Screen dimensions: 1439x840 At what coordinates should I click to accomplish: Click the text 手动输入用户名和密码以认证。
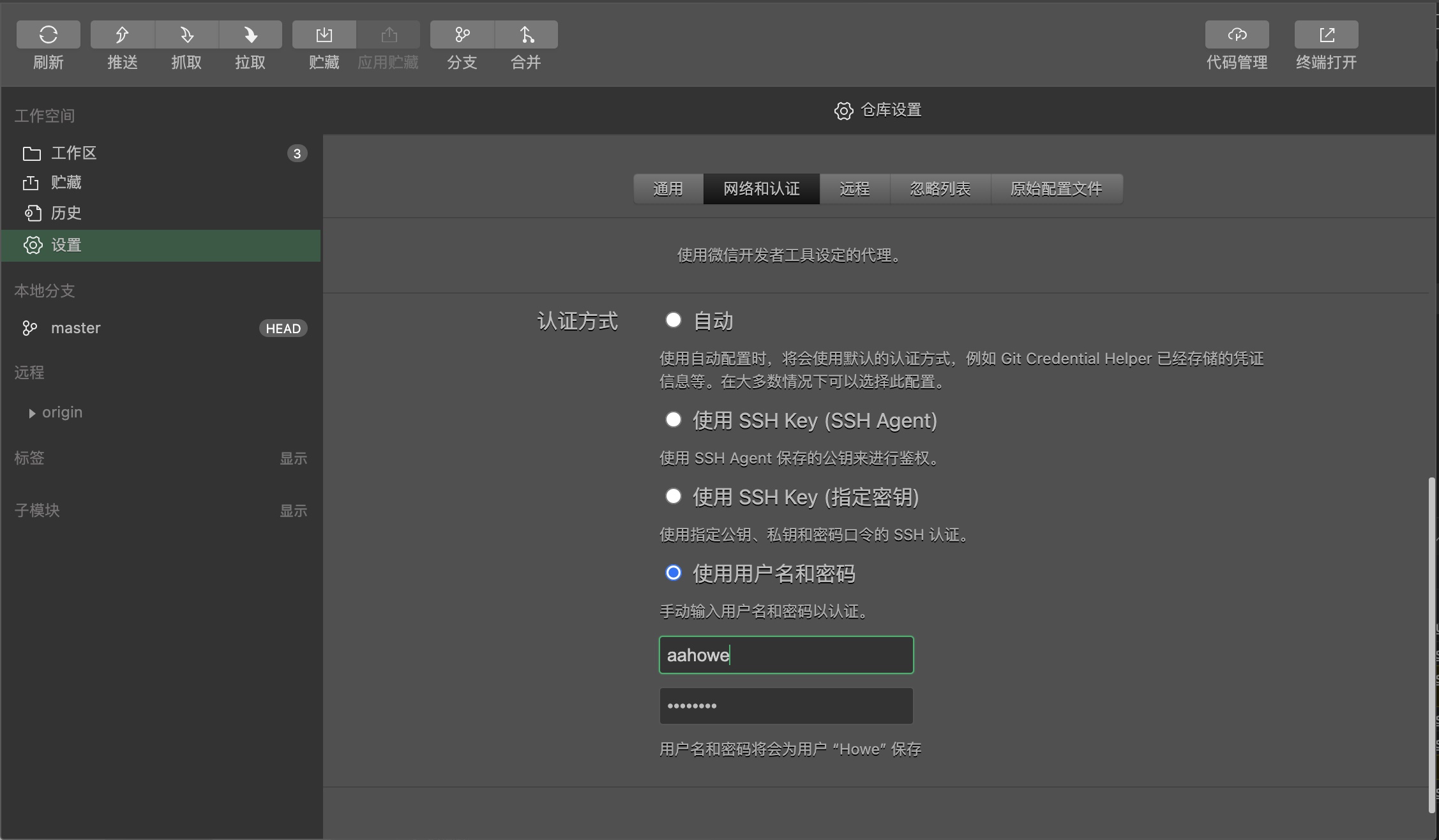click(766, 611)
